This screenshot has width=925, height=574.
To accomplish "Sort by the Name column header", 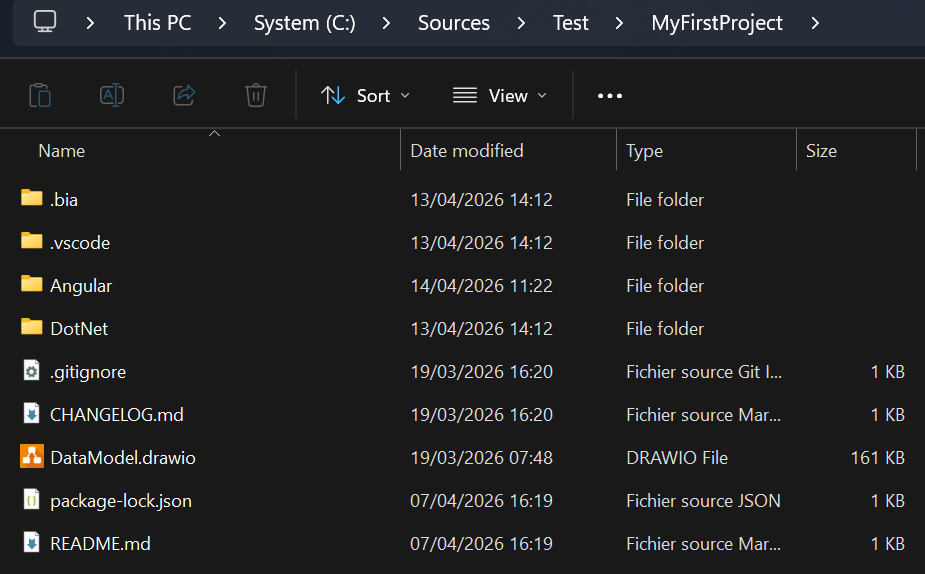I will [x=61, y=151].
